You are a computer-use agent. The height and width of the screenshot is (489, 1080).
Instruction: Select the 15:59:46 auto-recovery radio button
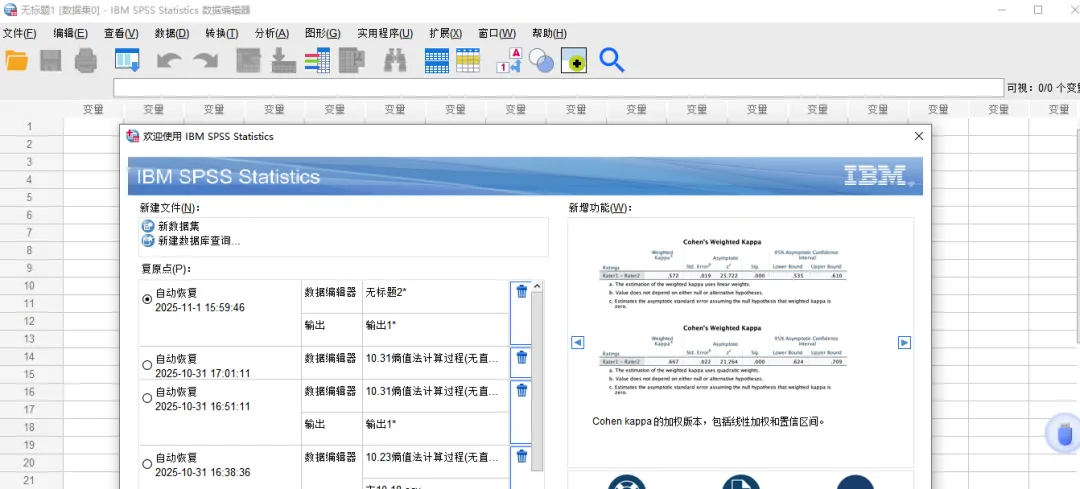pos(147,300)
